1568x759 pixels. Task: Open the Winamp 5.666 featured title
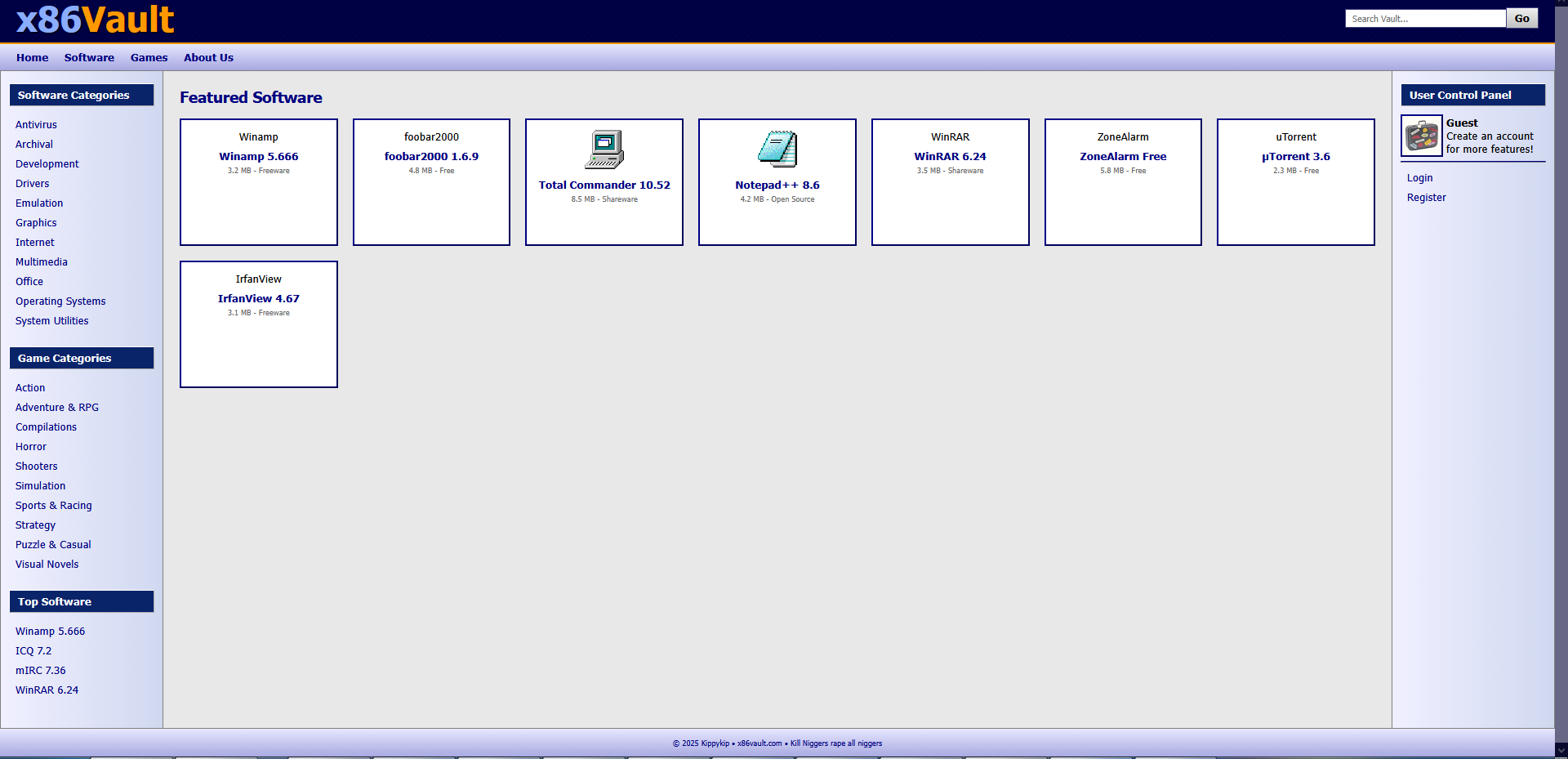click(x=258, y=157)
